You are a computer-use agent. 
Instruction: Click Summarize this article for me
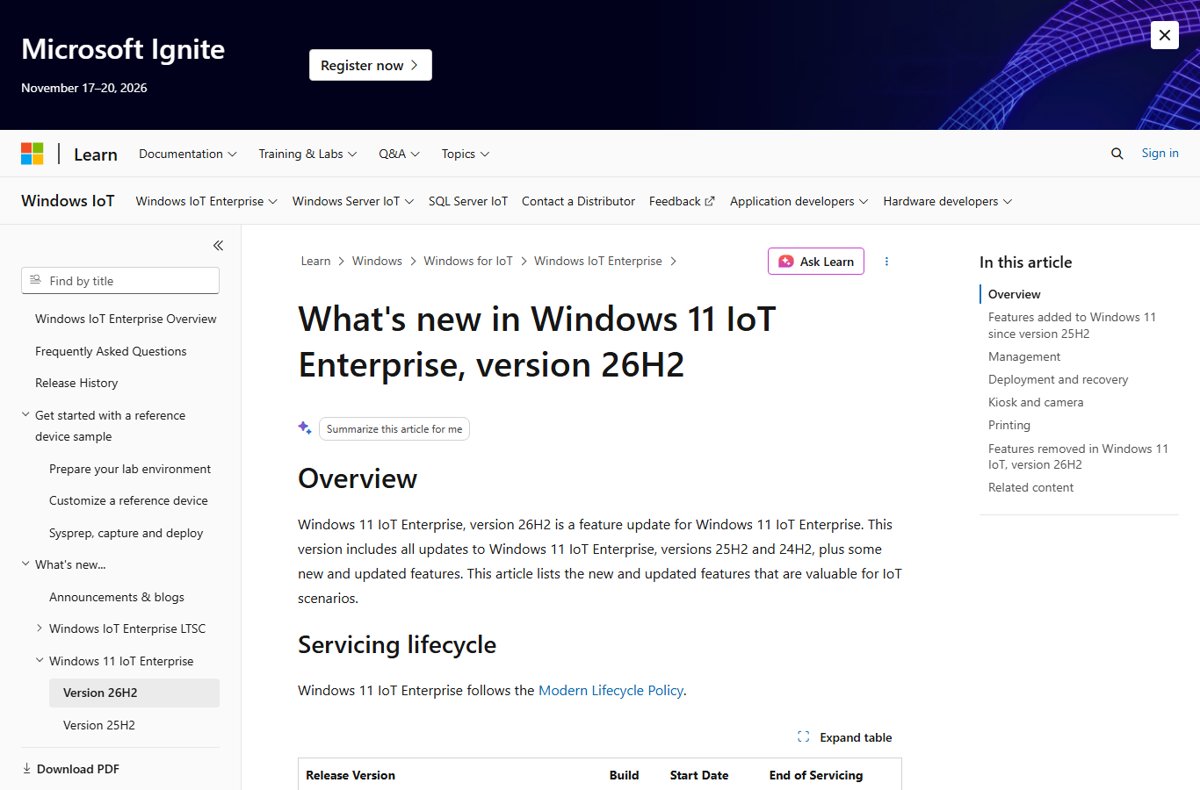coord(394,429)
